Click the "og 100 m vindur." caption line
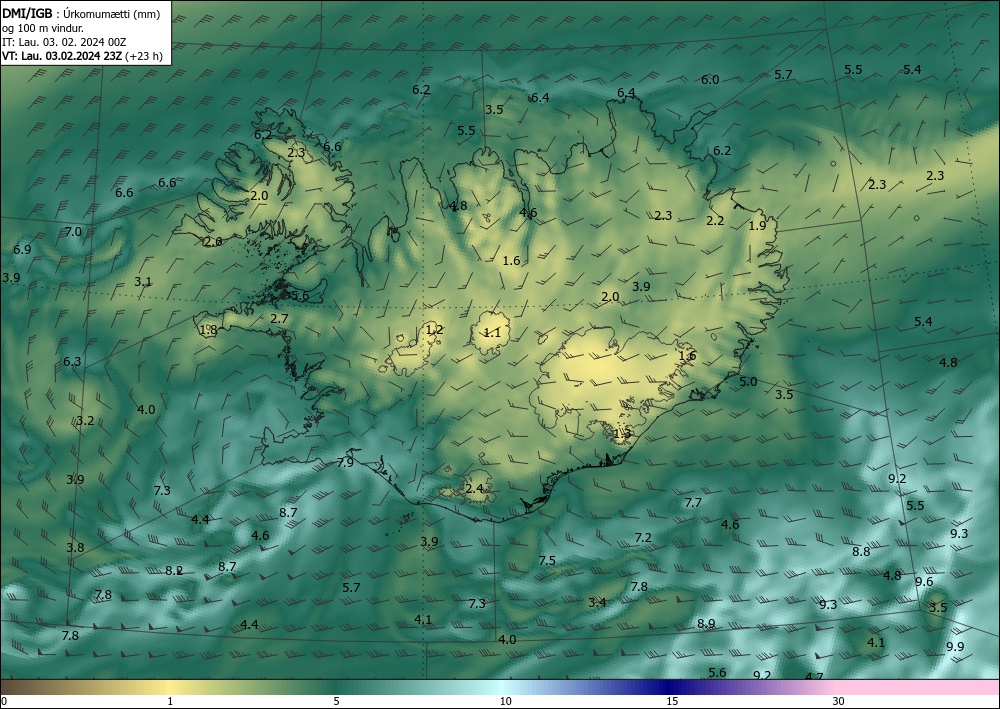1000x709 pixels. (43, 28)
